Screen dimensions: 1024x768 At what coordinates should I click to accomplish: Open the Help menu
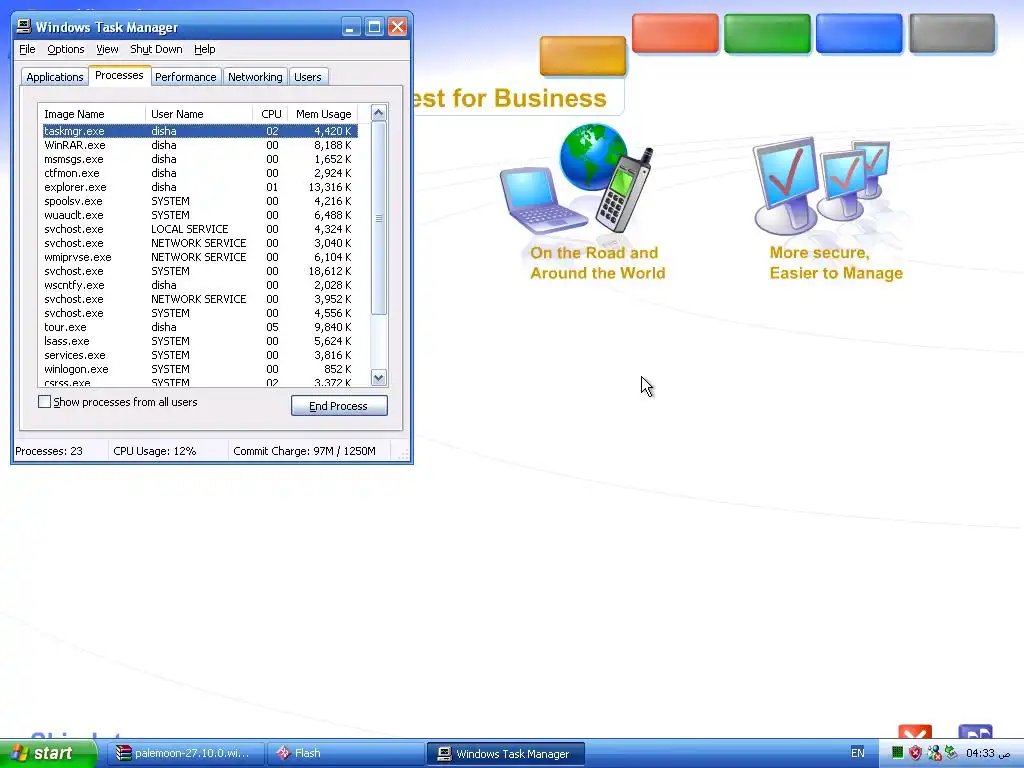[x=204, y=49]
